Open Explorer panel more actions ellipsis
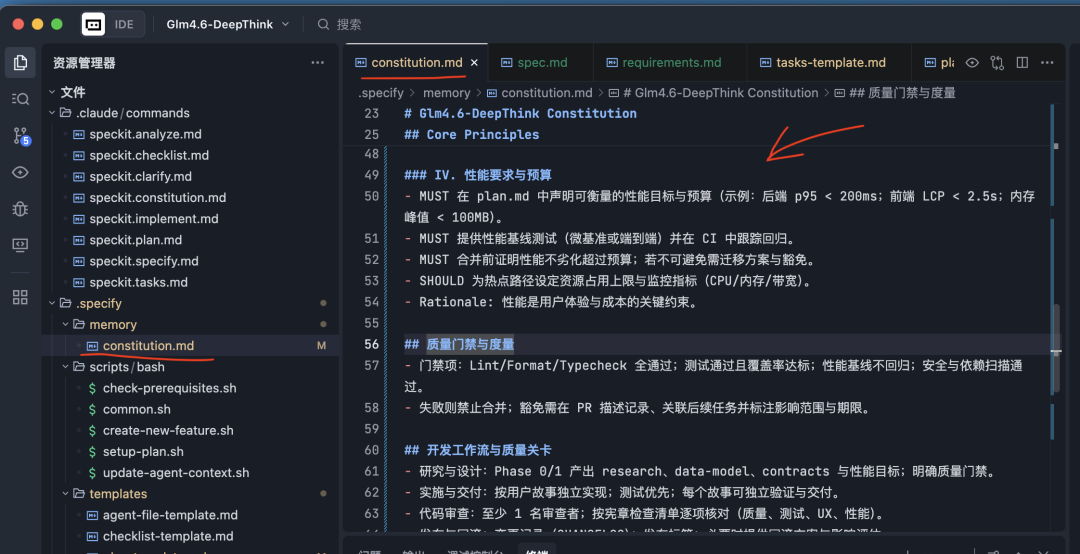Image resolution: width=1080 pixels, height=554 pixels. tap(318, 63)
